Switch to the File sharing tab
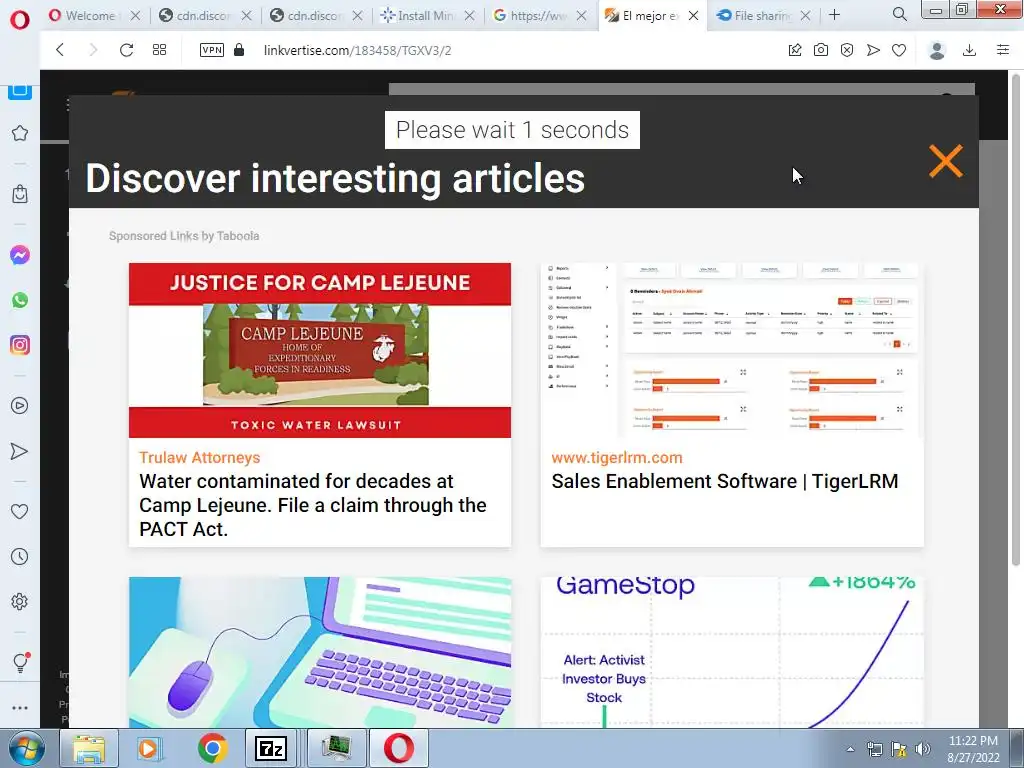 click(x=763, y=15)
